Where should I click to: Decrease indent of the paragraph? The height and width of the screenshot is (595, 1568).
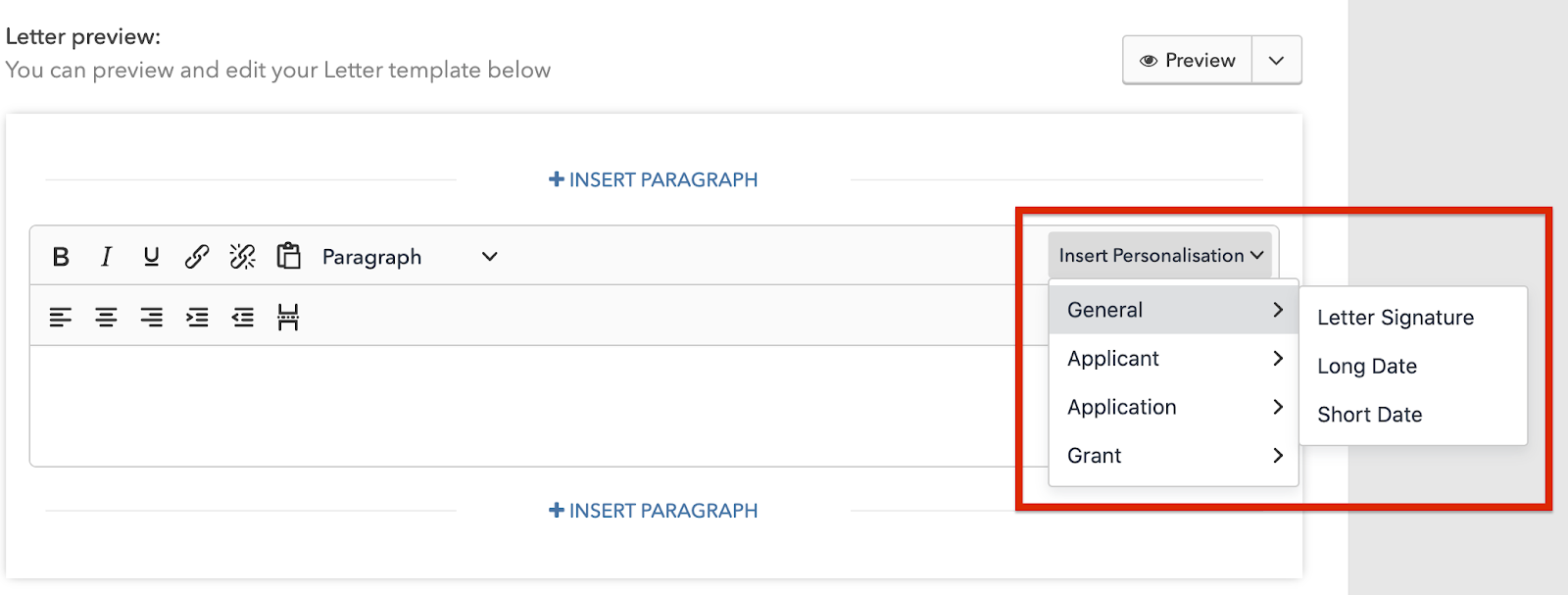242,317
